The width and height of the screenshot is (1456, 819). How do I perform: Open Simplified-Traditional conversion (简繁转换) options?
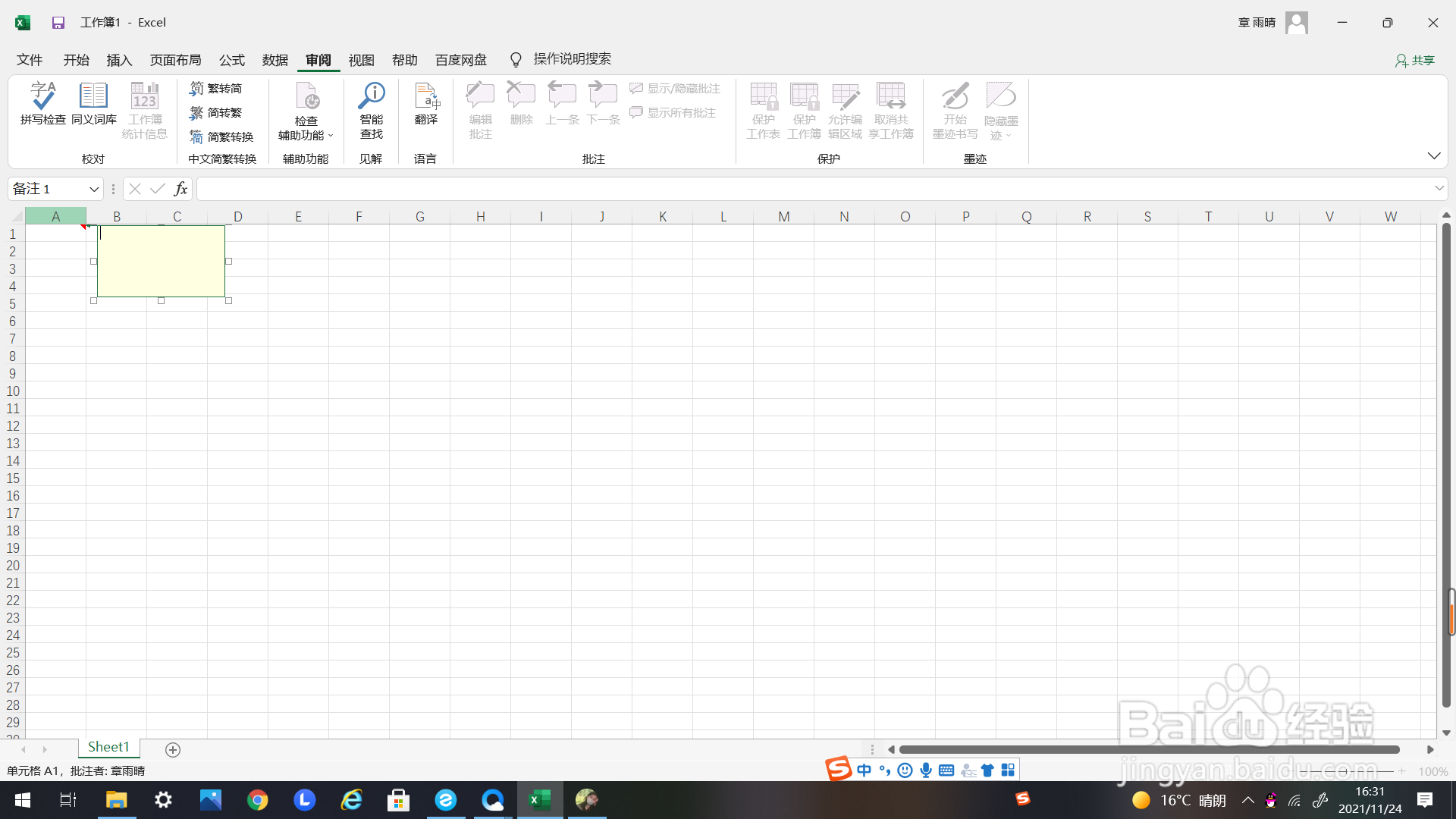coord(221,137)
